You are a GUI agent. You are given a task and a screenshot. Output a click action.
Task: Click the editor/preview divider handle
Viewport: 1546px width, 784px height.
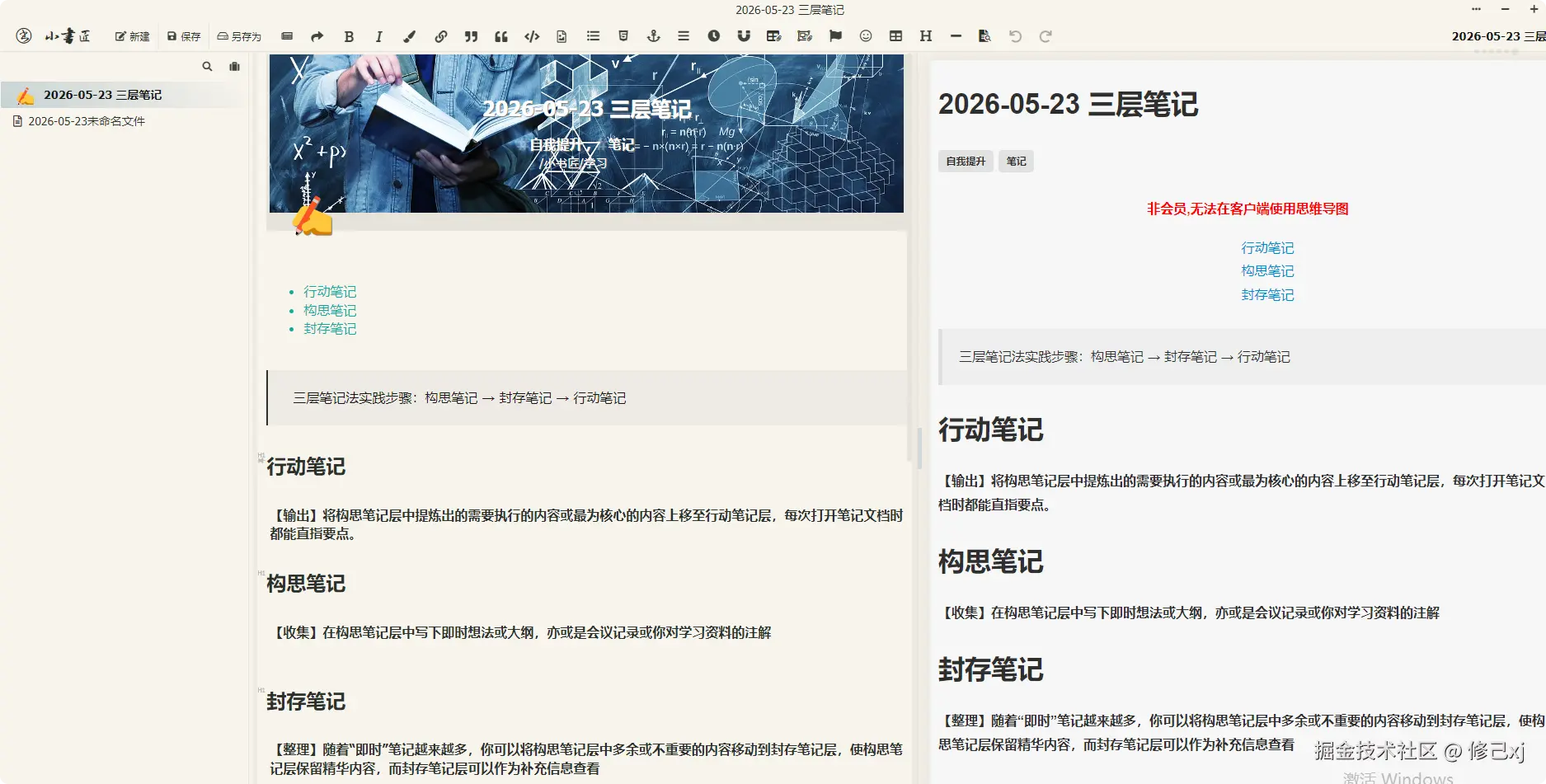(919, 448)
